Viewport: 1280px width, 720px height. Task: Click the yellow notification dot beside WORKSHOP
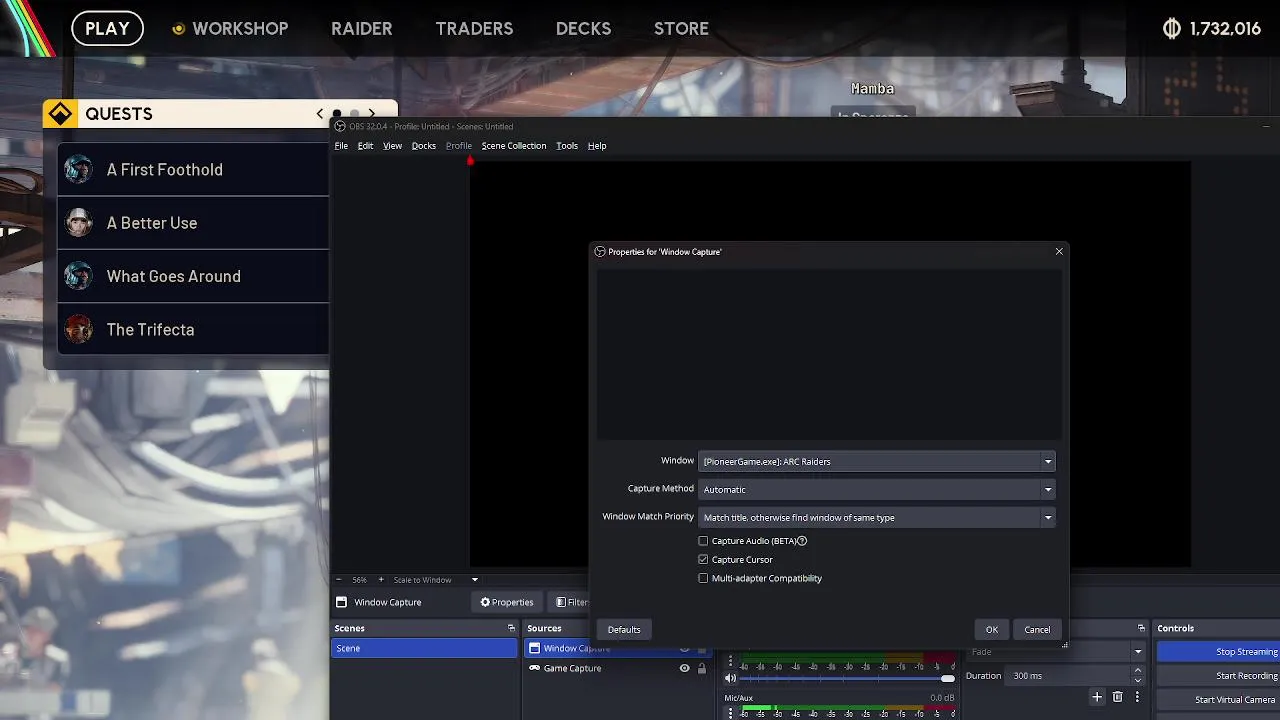pos(178,29)
